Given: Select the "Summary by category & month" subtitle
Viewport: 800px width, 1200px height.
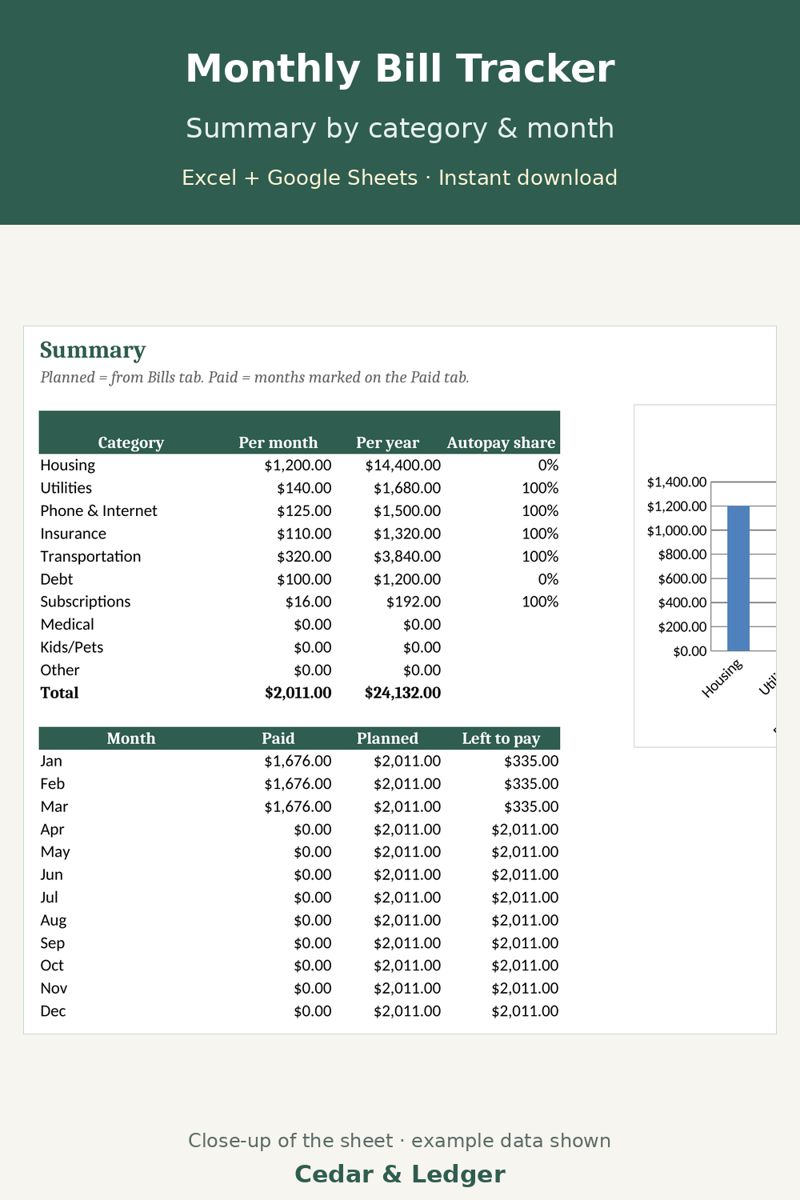Looking at the screenshot, I should click(x=400, y=128).
